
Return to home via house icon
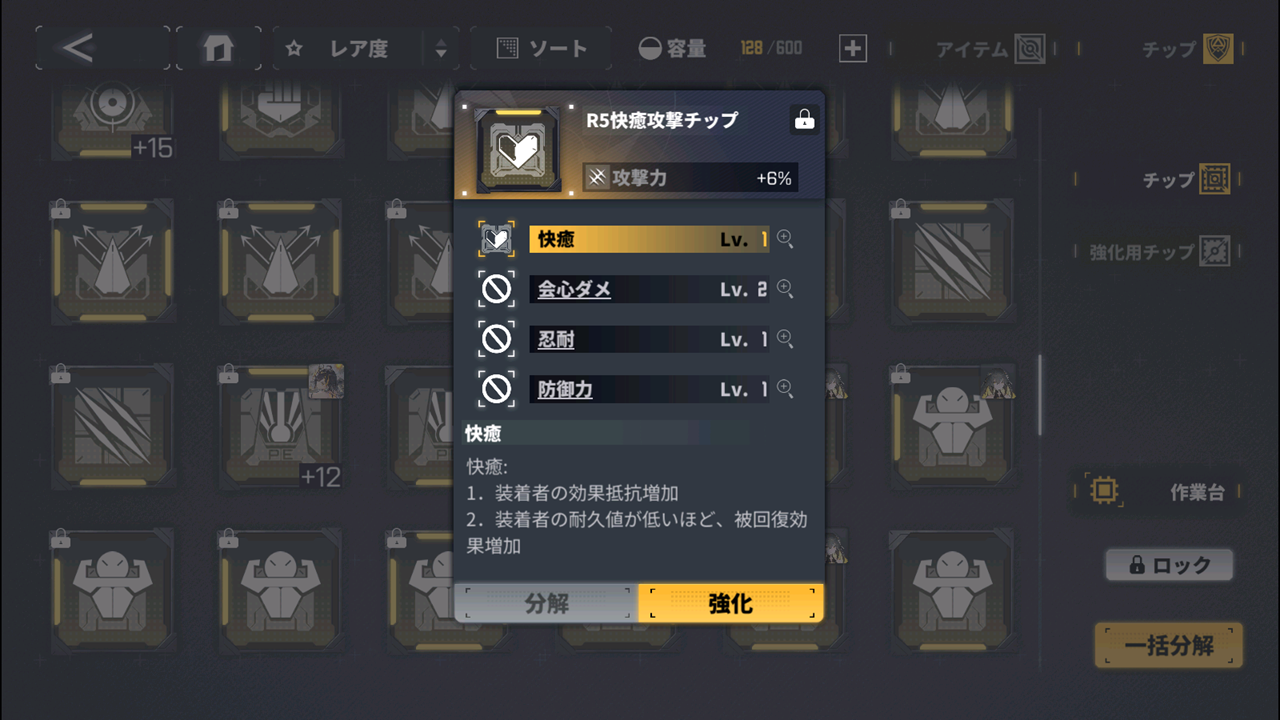[218, 48]
